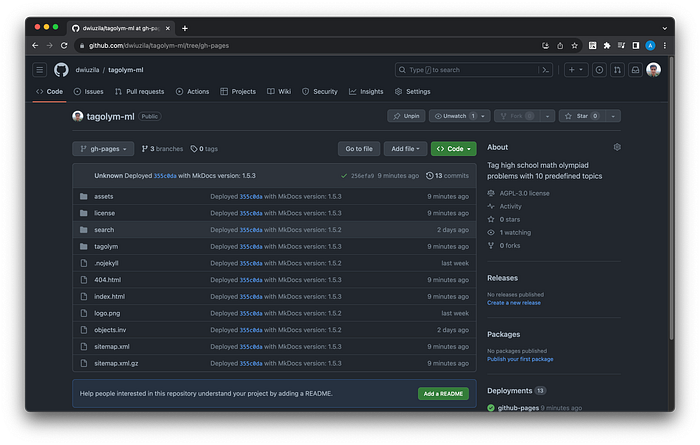Click the green check commit status icon
Screen dimensions: 700x445
click(x=344, y=176)
